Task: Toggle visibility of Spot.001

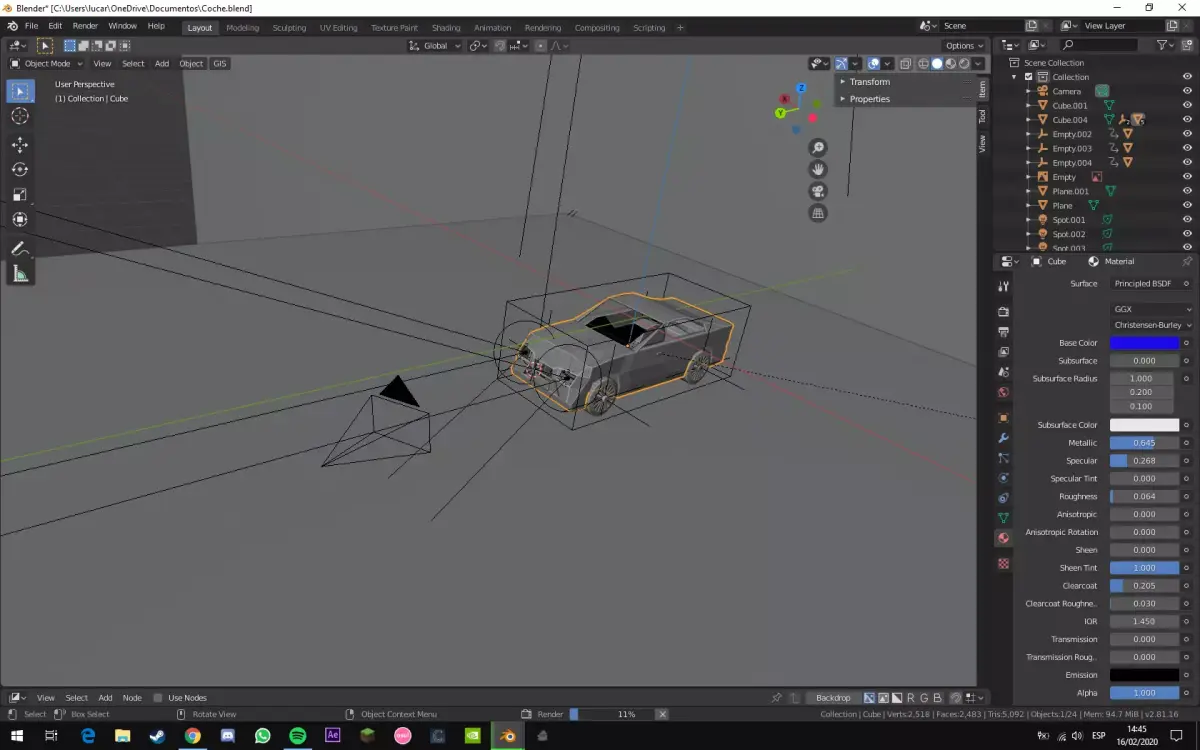Action: point(1187,219)
